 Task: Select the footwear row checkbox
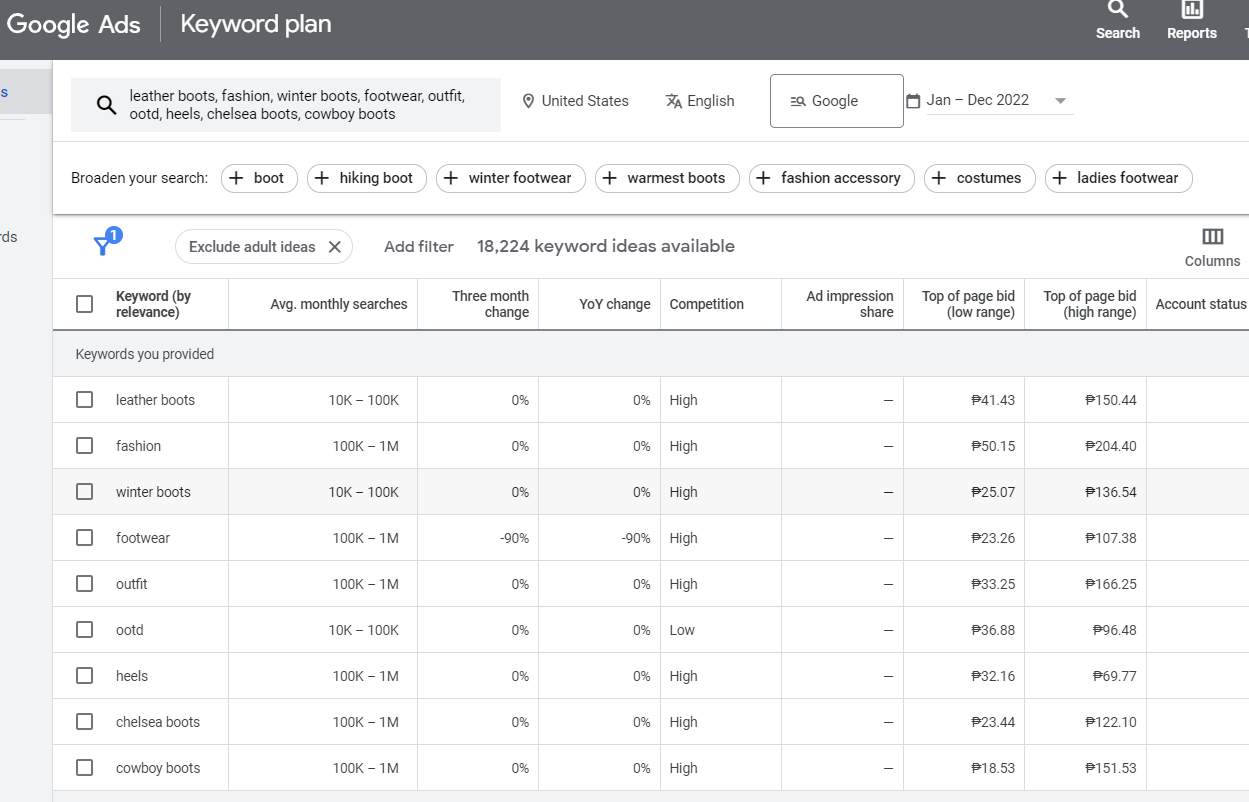click(85, 538)
